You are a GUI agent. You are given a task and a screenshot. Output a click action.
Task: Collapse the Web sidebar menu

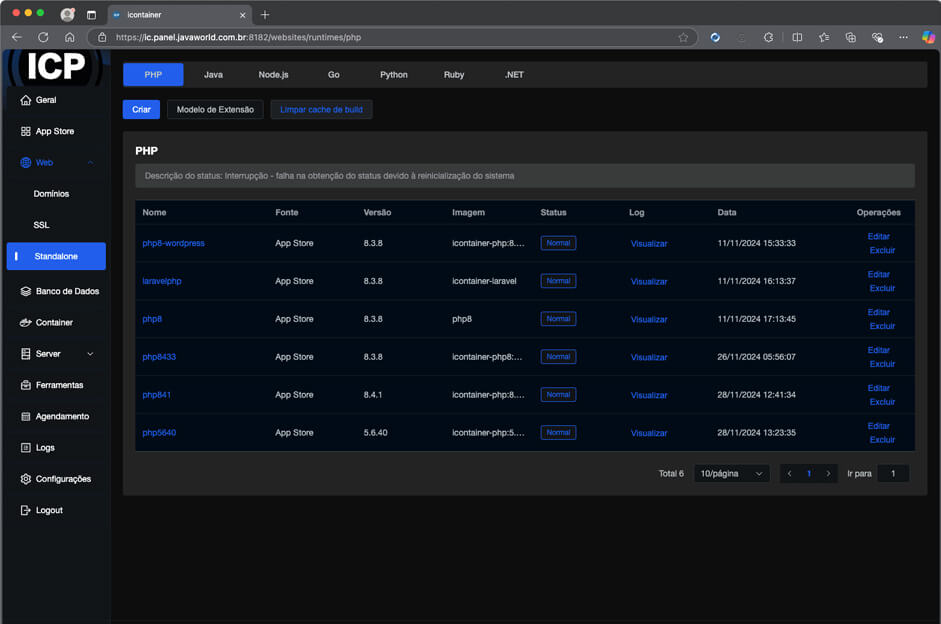(x=90, y=162)
